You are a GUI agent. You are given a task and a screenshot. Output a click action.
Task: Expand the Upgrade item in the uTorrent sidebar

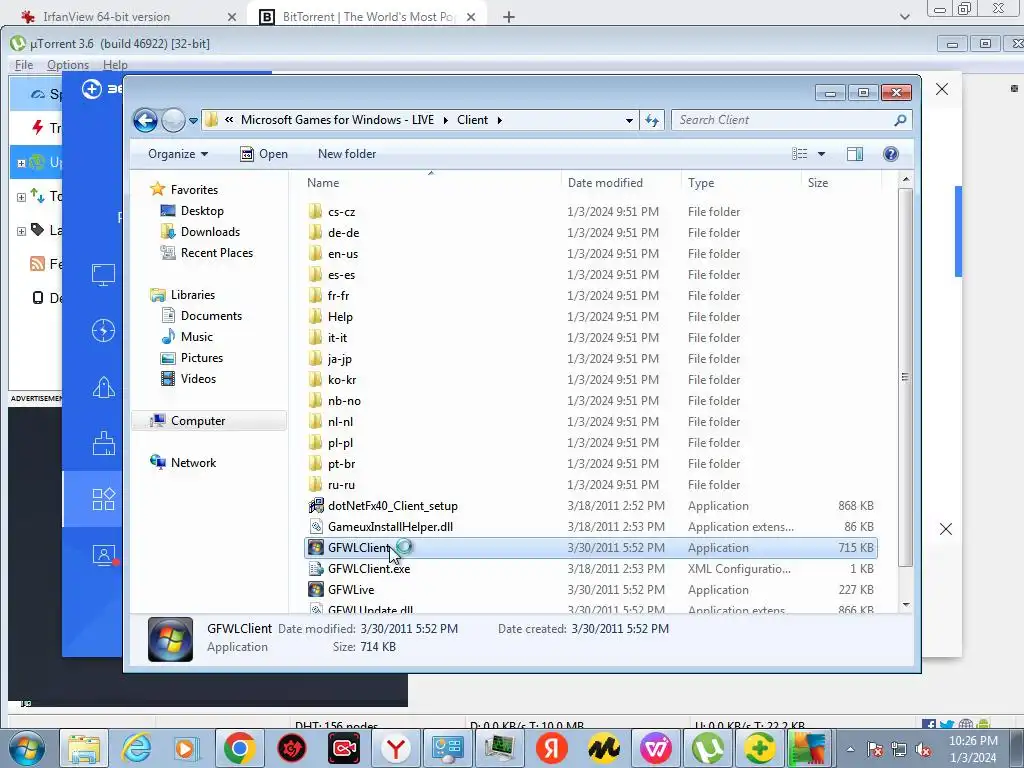pyautogui.click(x=21, y=163)
